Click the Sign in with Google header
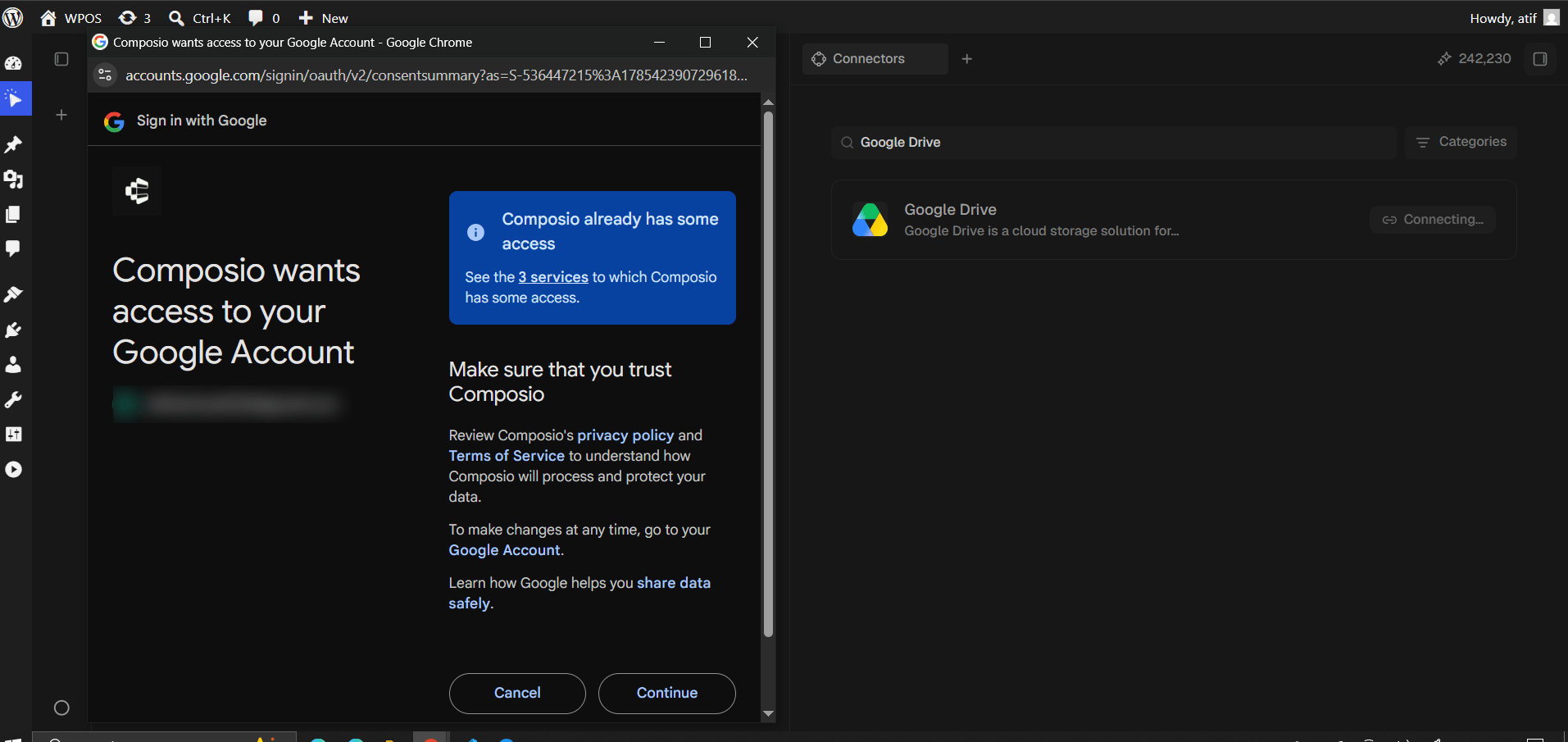Viewport: 1568px width, 742px height. pyautogui.click(x=202, y=121)
